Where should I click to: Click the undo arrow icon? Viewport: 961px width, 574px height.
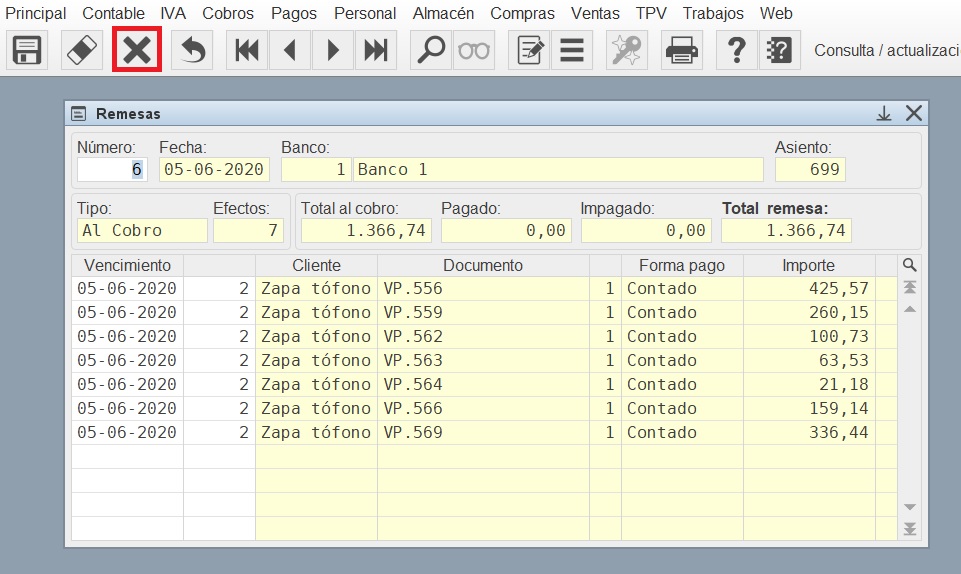pos(192,50)
